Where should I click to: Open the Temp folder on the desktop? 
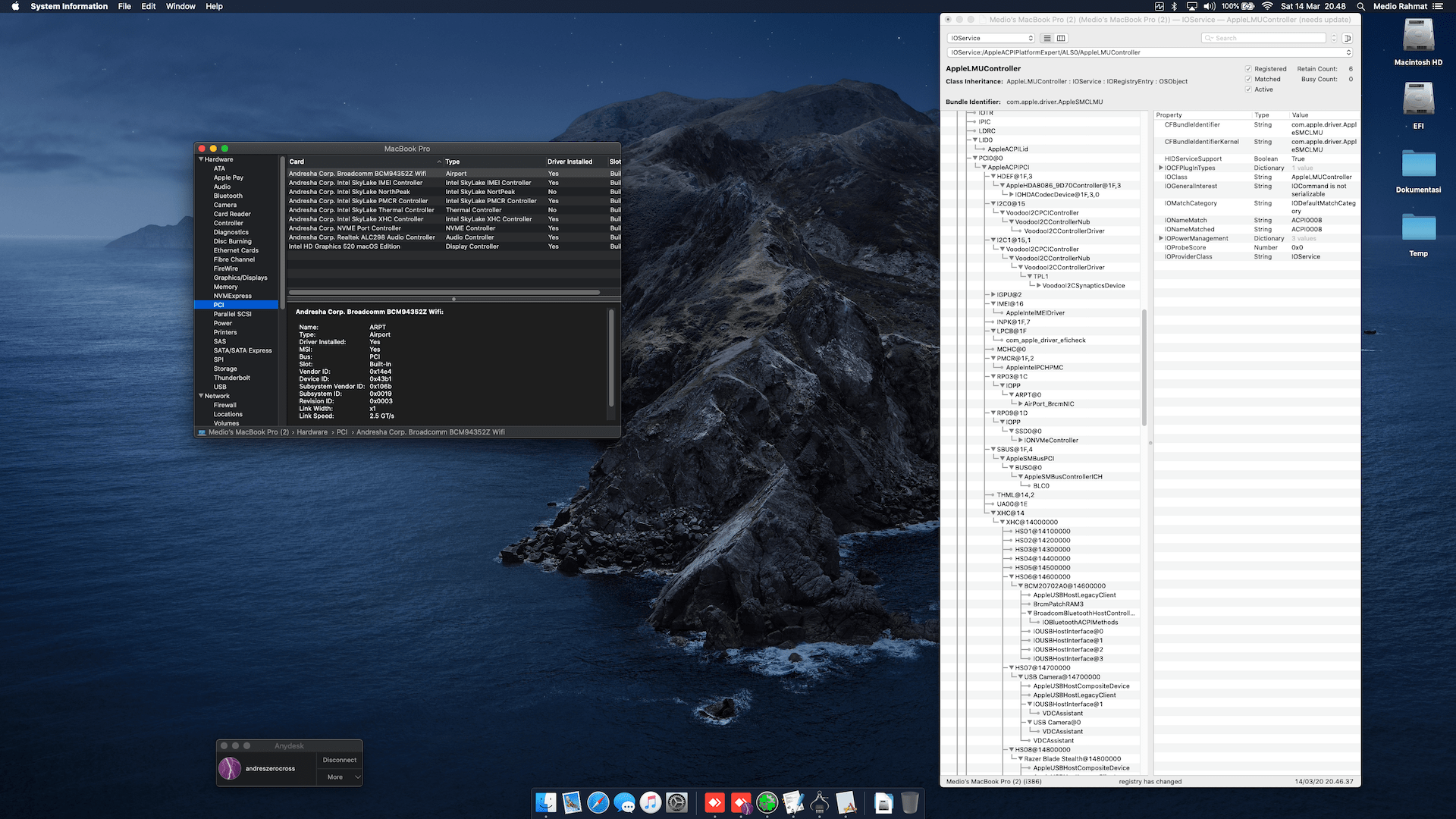point(1418,227)
